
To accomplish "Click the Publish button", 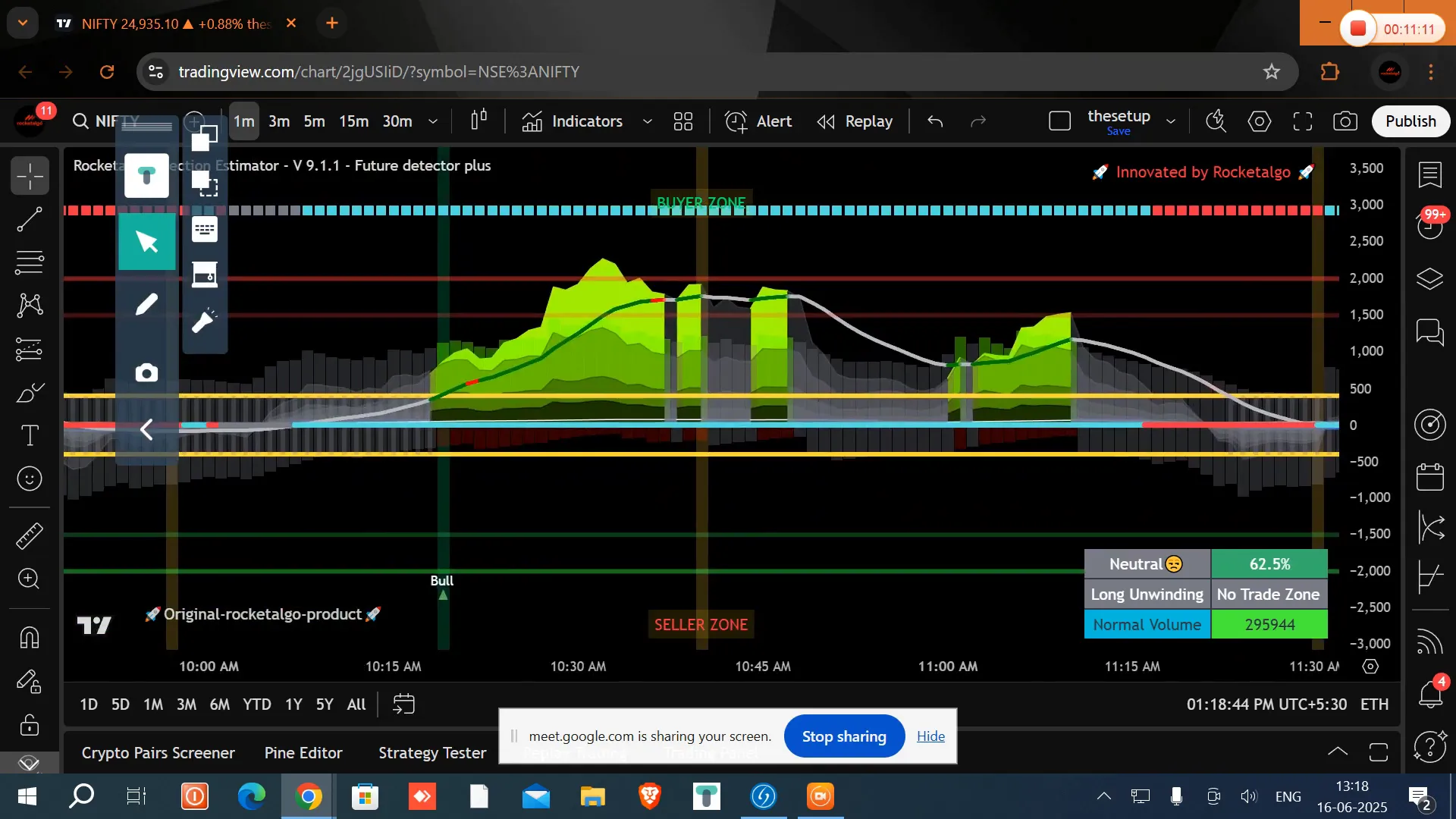I will click(1410, 121).
